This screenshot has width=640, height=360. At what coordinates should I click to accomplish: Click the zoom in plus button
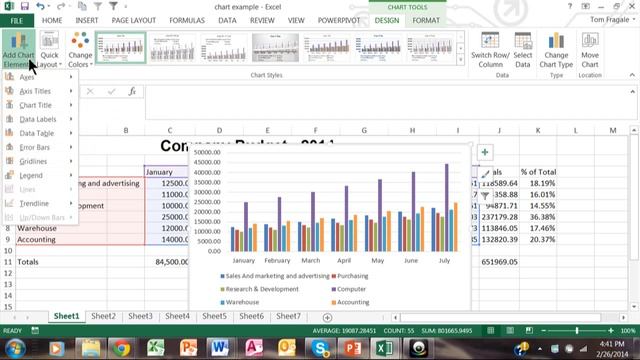tap(611, 330)
